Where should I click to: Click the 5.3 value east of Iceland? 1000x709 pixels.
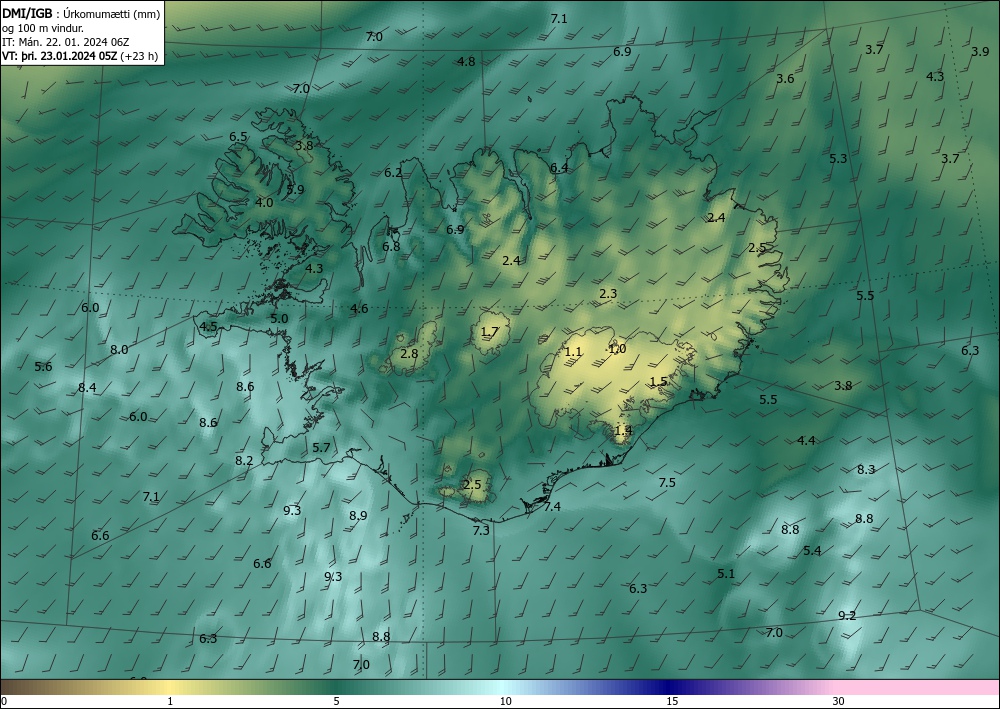tap(838, 158)
